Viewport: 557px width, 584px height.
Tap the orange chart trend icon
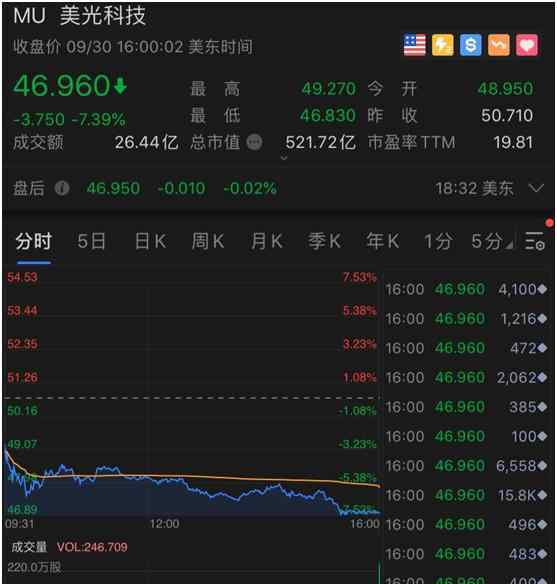499,45
